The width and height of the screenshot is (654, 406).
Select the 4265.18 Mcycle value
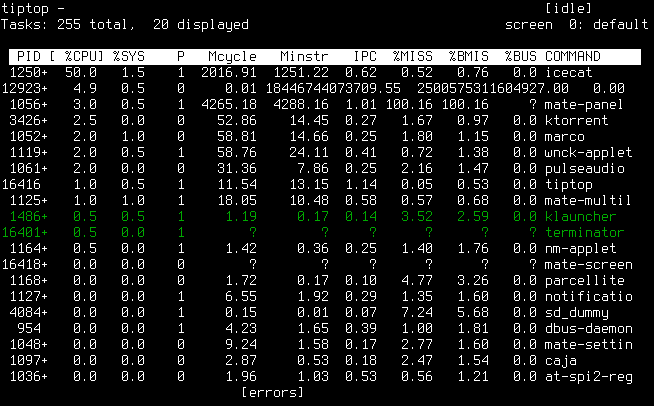point(229,105)
